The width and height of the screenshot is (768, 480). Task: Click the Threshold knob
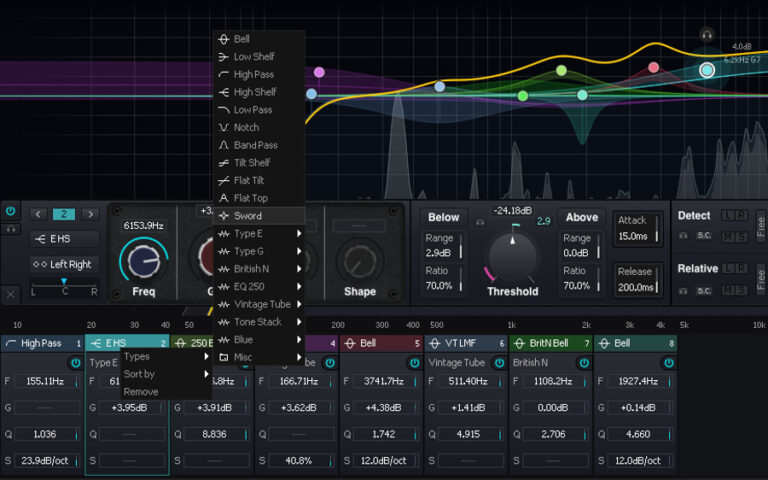pos(513,256)
